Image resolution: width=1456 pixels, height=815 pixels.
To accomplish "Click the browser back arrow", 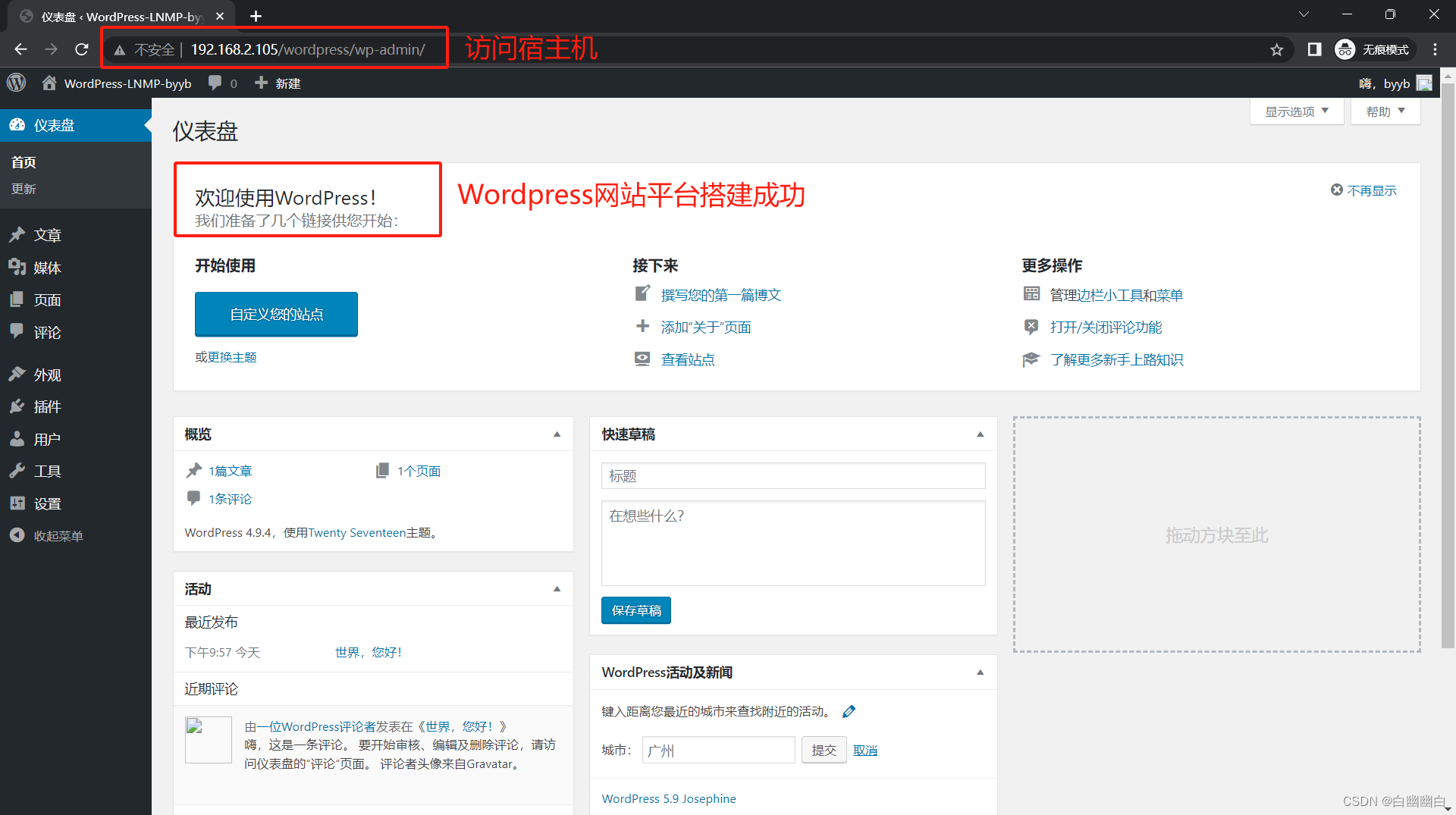I will 20,49.
